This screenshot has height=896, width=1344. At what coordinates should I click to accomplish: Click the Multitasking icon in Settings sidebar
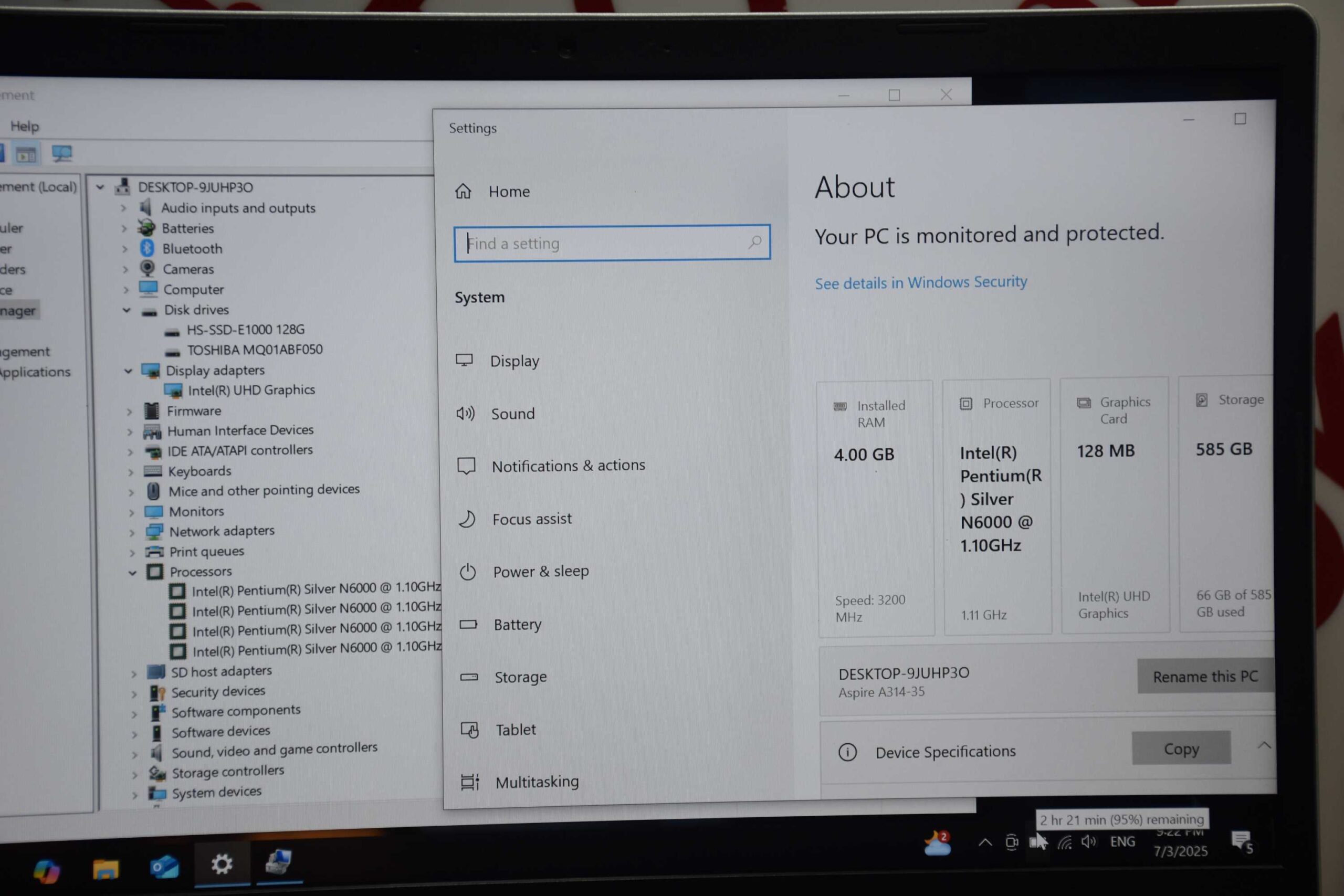[470, 782]
